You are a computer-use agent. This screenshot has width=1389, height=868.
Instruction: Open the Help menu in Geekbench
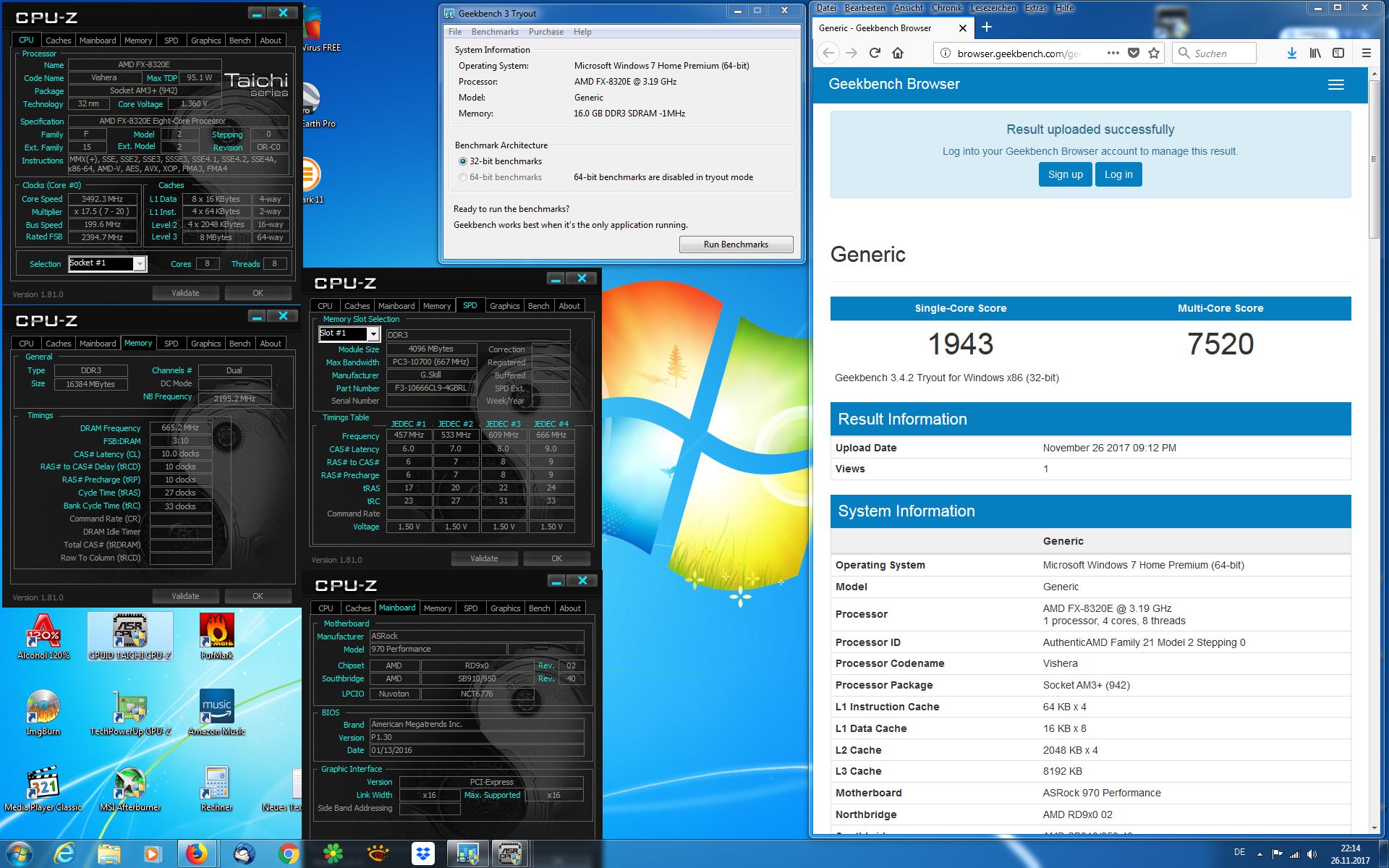click(582, 32)
